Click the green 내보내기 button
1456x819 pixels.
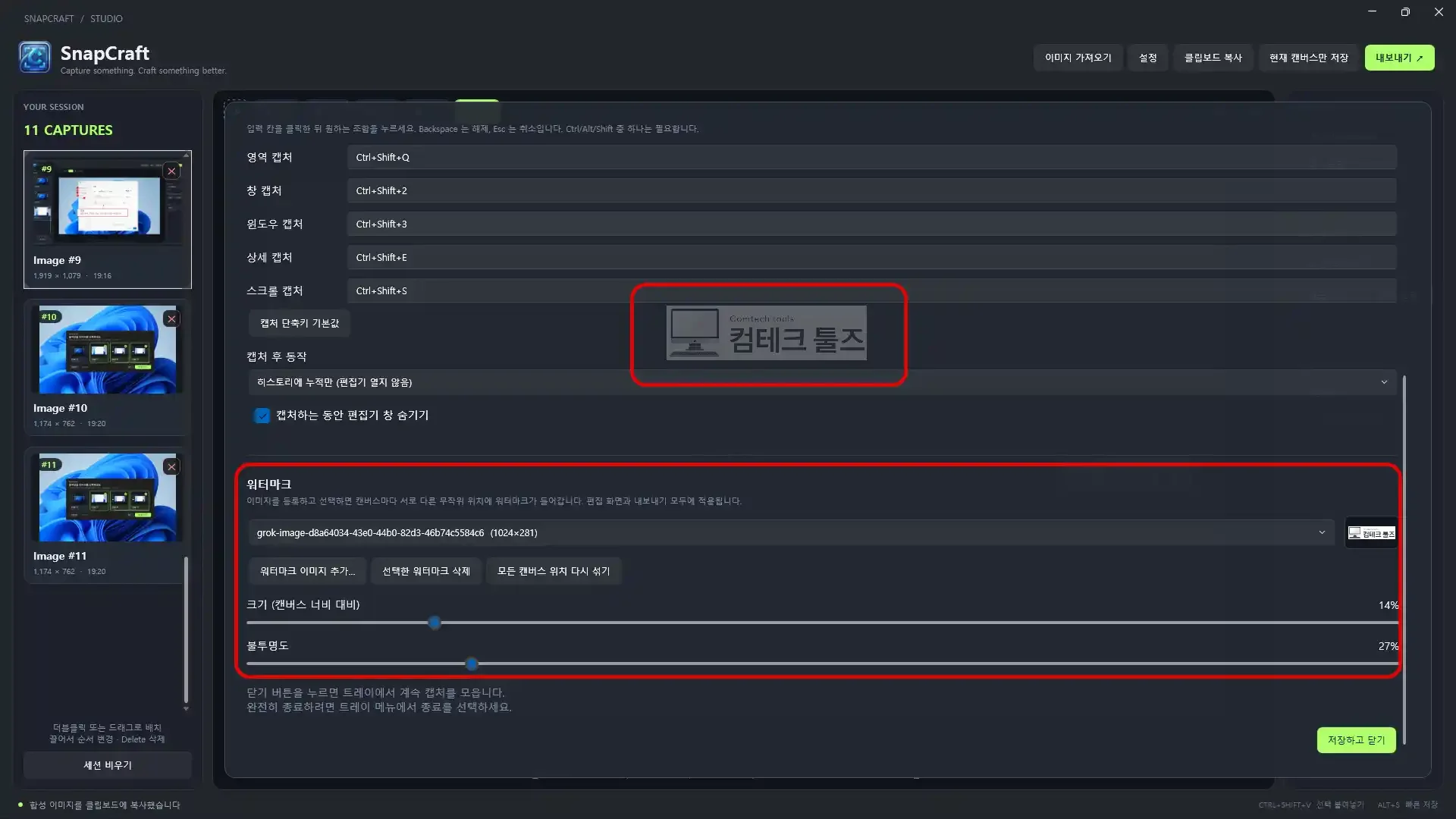click(1399, 58)
